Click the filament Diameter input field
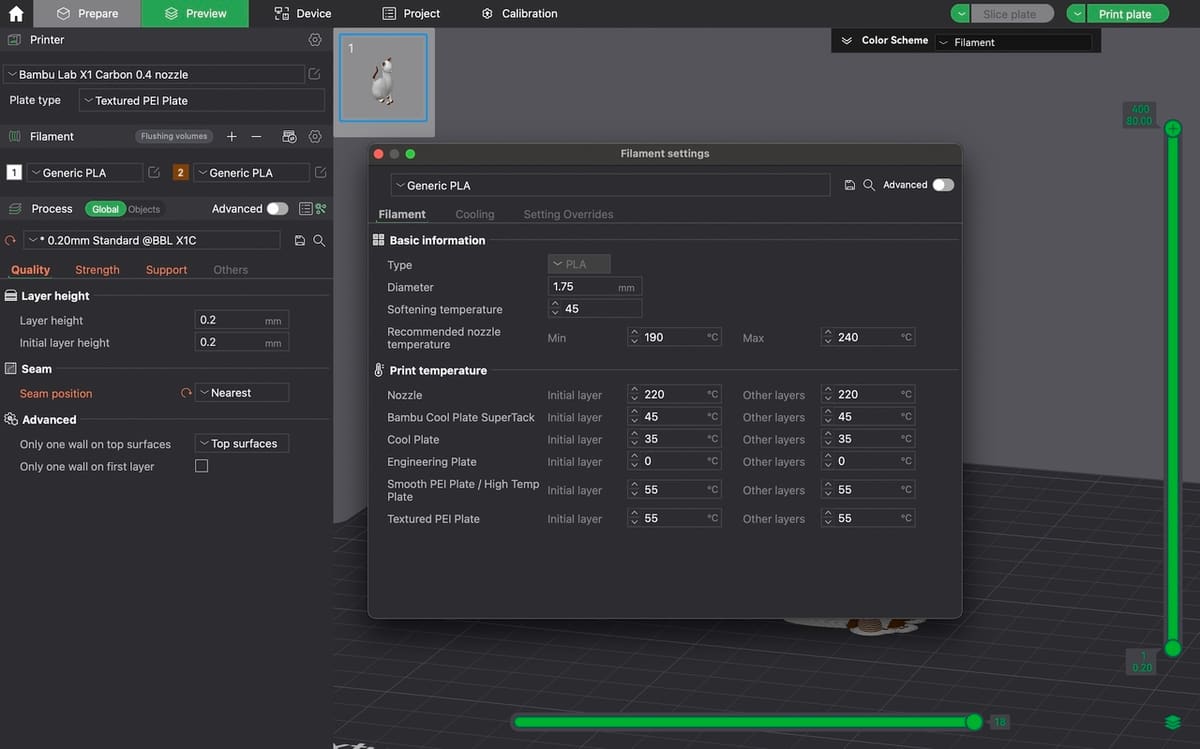Viewport: 1200px width, 749px height. point(595,287)
